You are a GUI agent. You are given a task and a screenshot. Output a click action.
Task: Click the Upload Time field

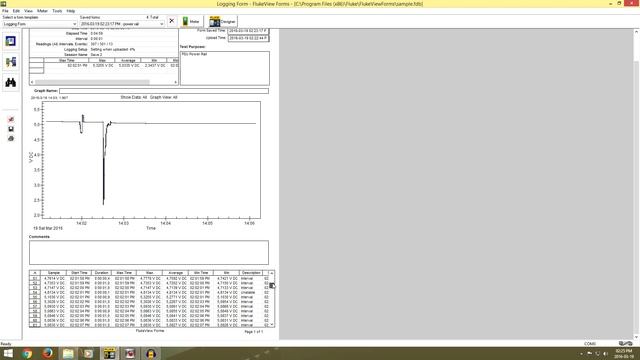pyautogui.click(x=248, y=38)
